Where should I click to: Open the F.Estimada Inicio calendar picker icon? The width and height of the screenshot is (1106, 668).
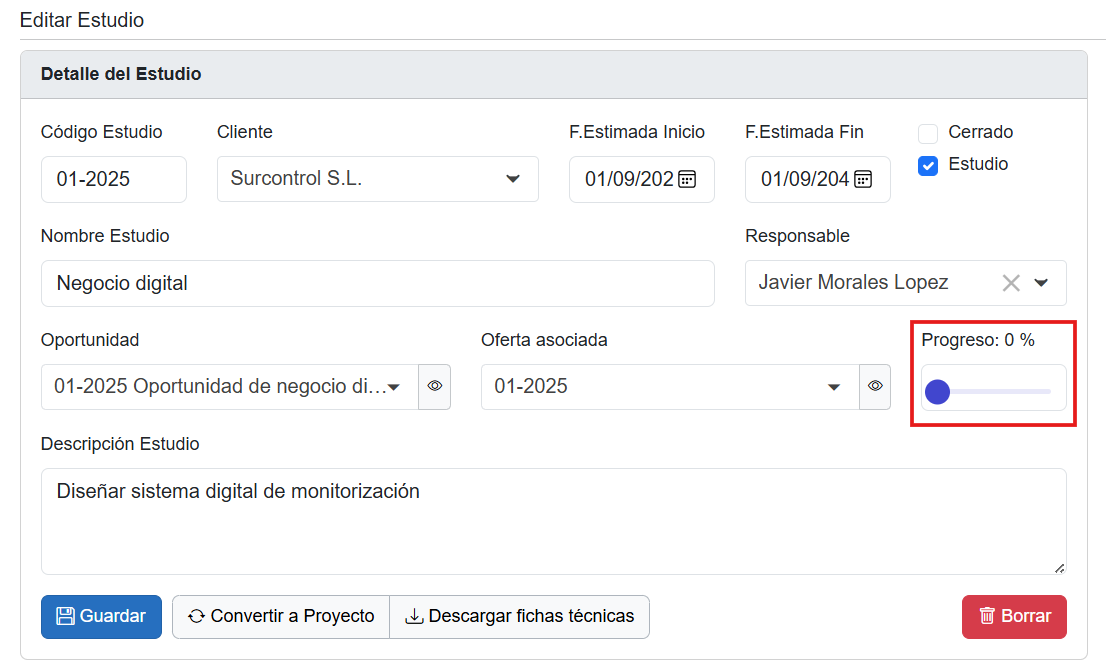click(687, 179)
